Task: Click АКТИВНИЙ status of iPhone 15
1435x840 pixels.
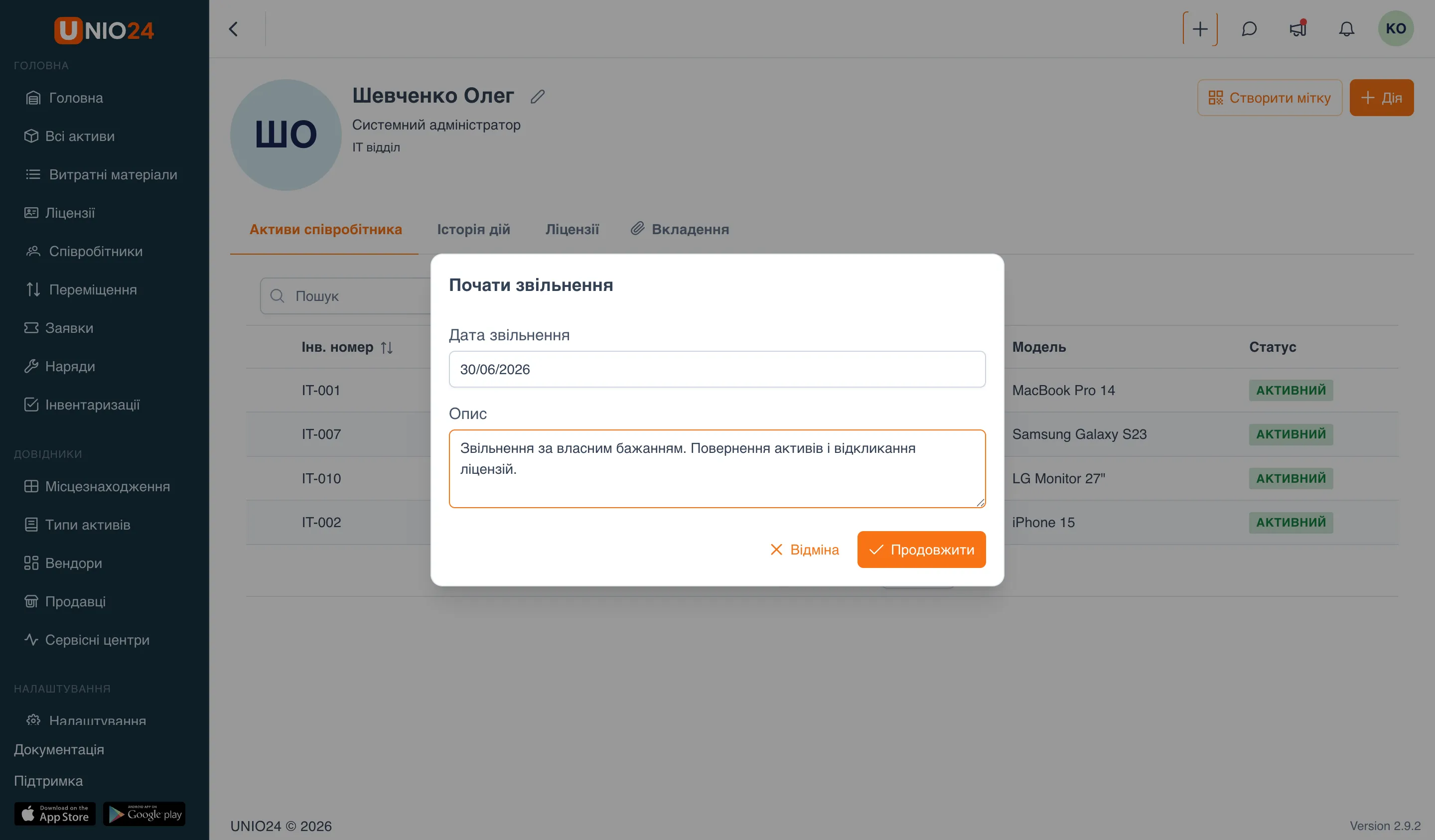Action: coord(1291,522)
